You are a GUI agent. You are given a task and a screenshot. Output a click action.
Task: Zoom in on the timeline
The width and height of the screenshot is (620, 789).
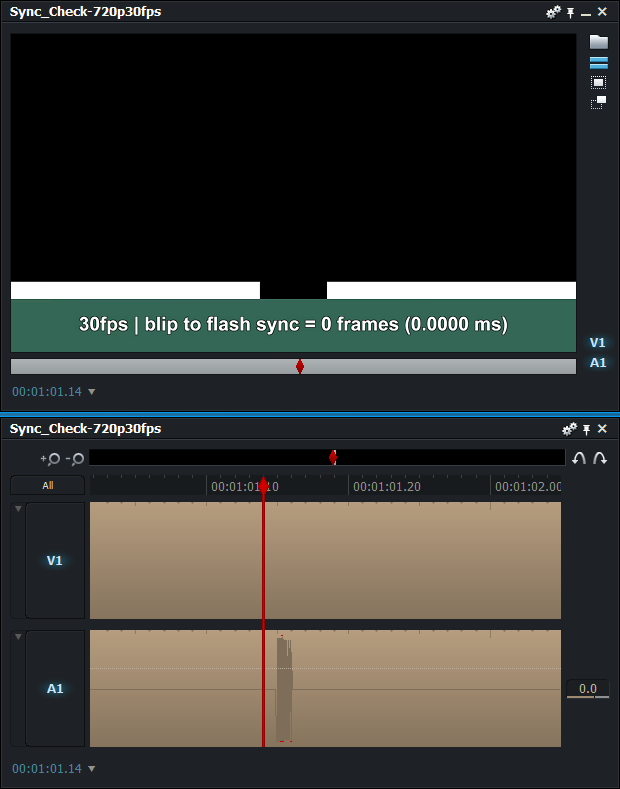pos(50,458)
